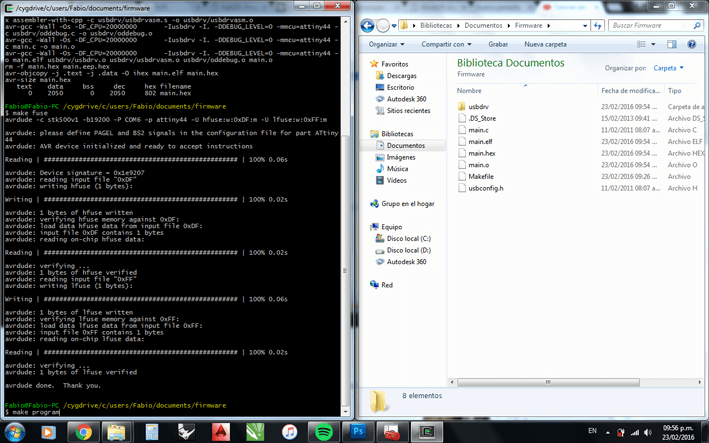Toggle the preview pane button
Image resolution: width=709 pixels, height=443 pixels.
click(672, 44)
